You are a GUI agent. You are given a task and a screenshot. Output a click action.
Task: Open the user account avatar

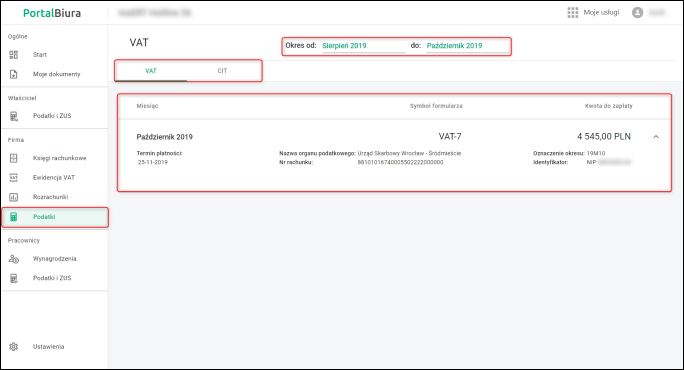pyautogui.click(x=637, y=13)
